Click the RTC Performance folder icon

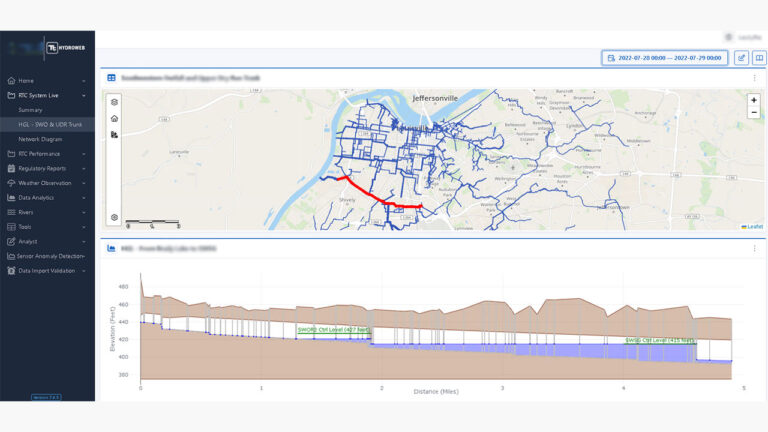[x=11, y=154]
